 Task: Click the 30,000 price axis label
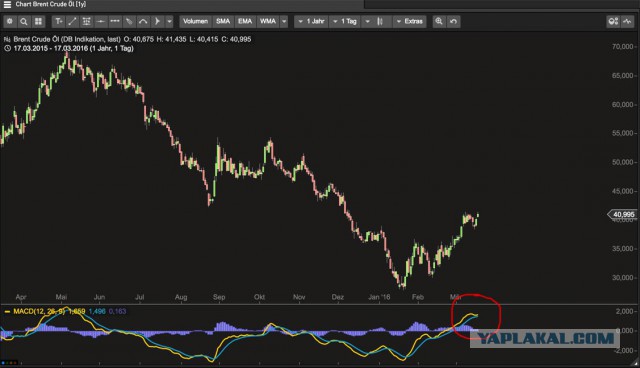[x=623, y=277]
